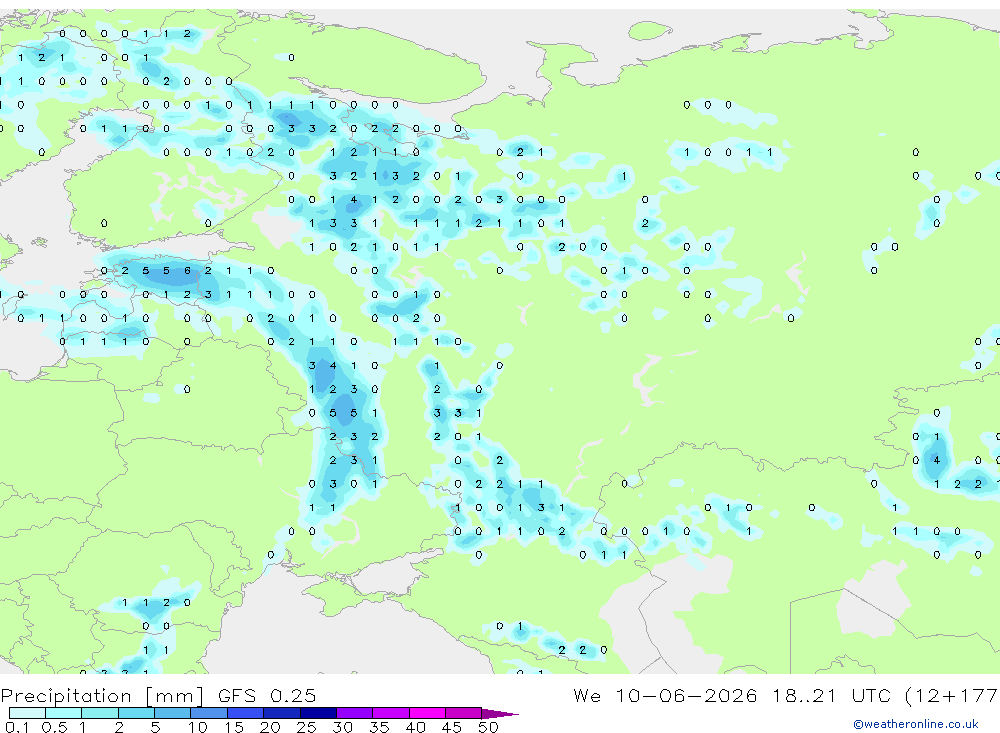Click legend scale value '15'

(x=234, y=727)
